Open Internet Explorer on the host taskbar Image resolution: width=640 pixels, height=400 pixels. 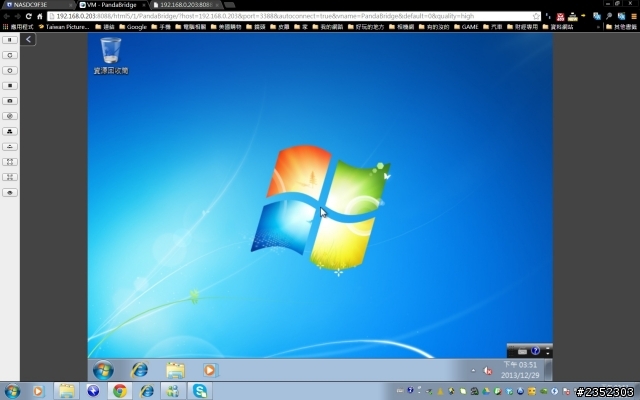pyautogui.click(x=146, y=391)
